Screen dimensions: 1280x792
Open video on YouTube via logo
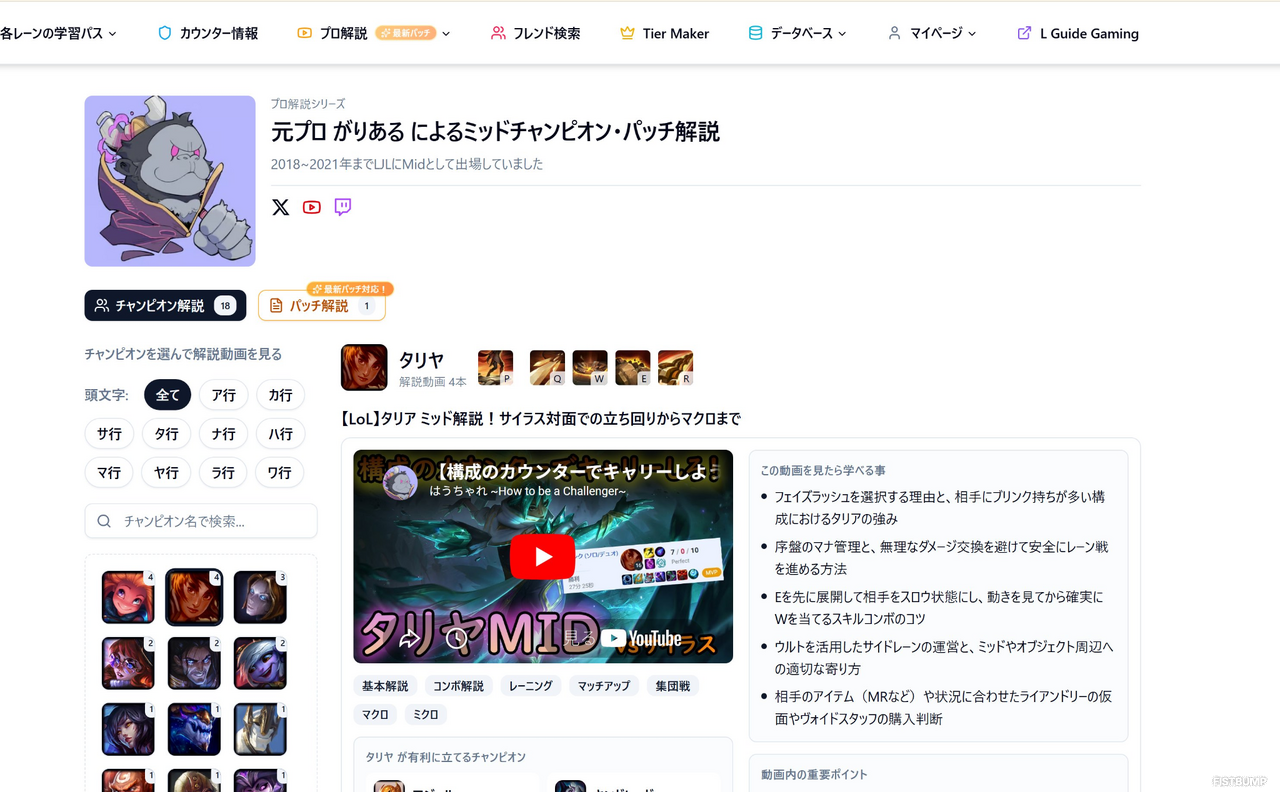(642, 638)
